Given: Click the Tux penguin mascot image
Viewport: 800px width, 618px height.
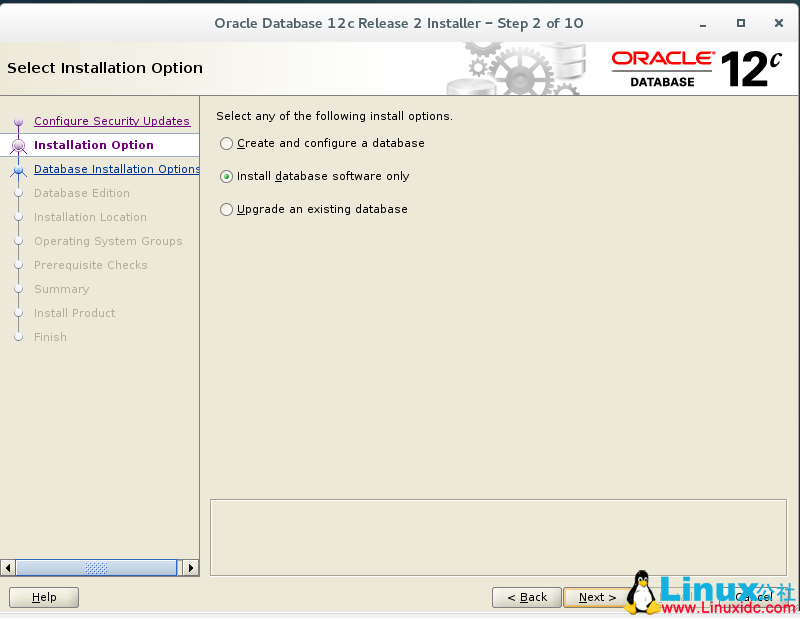Looking at the screenshot, I should (643, 592).
